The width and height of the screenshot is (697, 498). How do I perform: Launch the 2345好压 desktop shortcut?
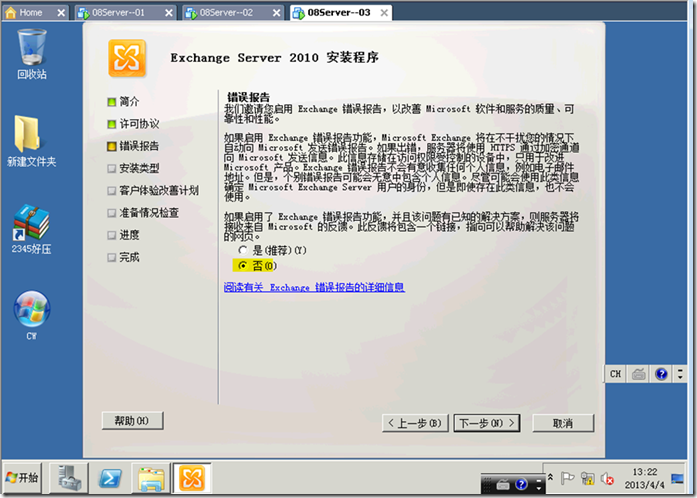(x=32, y=229)
